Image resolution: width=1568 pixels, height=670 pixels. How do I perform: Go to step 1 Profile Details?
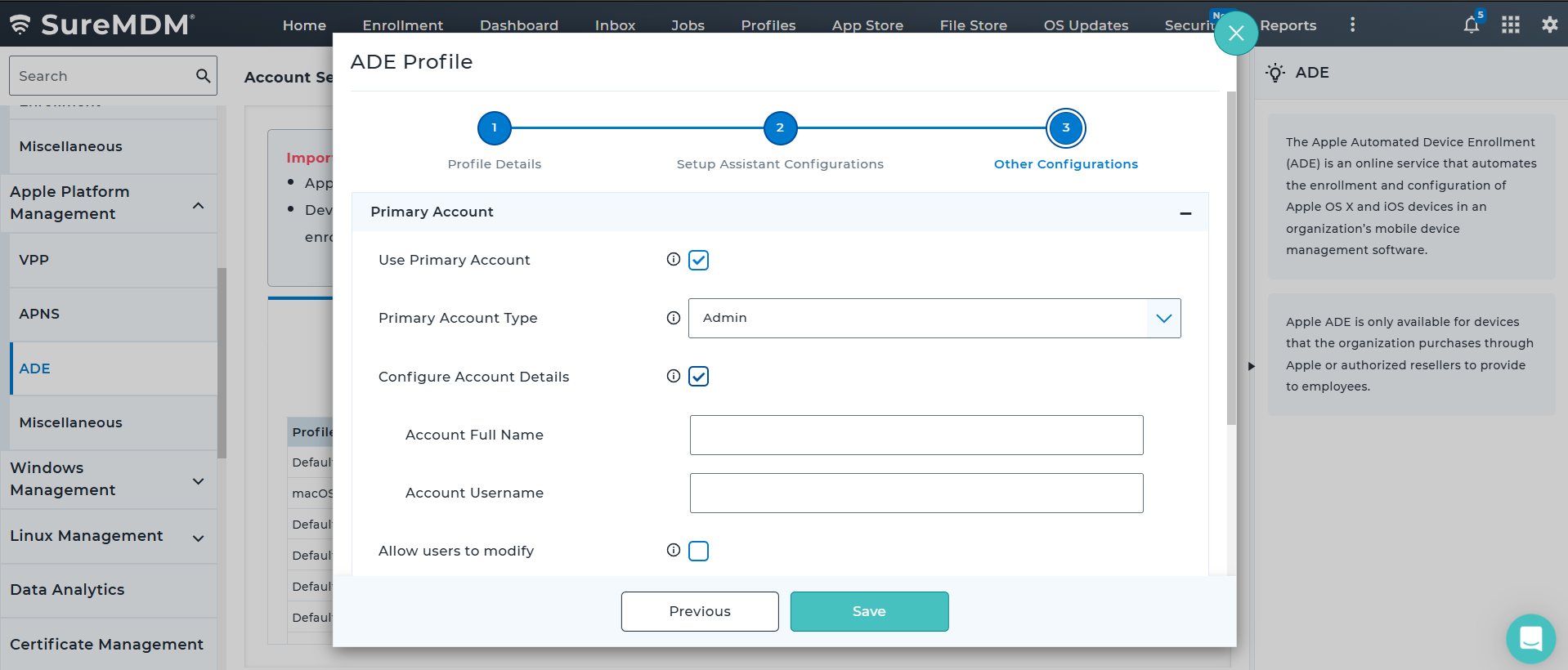[494, 128]
